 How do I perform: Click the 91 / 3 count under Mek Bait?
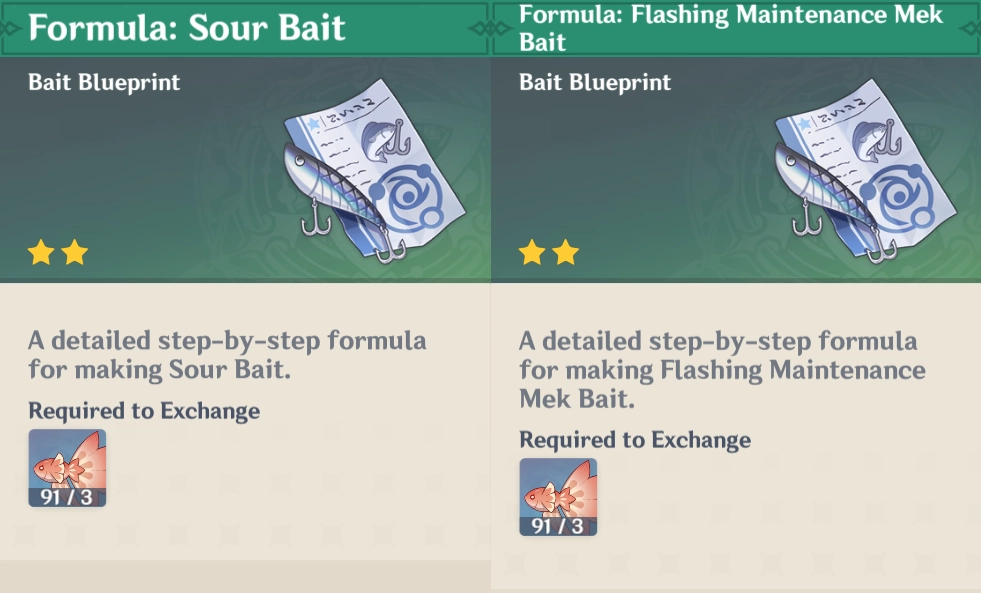557,526
